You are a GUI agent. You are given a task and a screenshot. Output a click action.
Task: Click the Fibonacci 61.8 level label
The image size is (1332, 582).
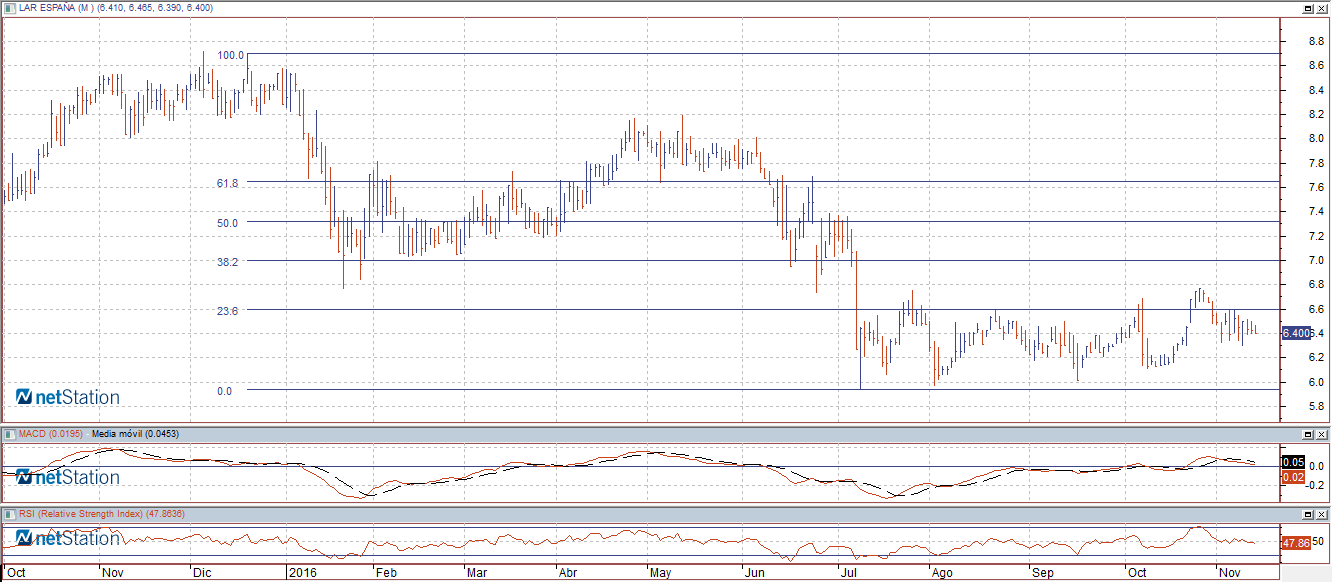tap(227, 183)
